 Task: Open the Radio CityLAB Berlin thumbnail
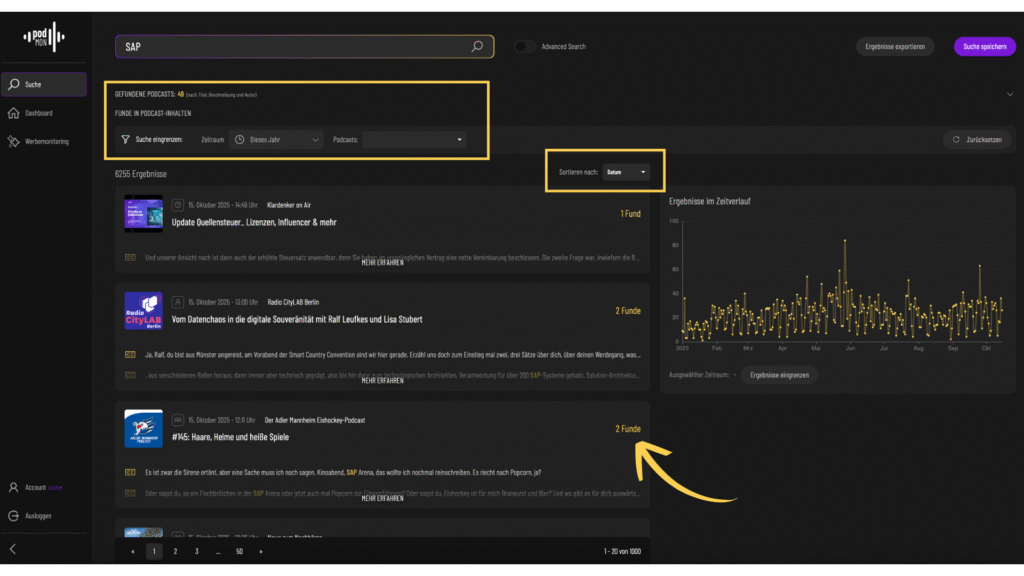coord(143,311)
